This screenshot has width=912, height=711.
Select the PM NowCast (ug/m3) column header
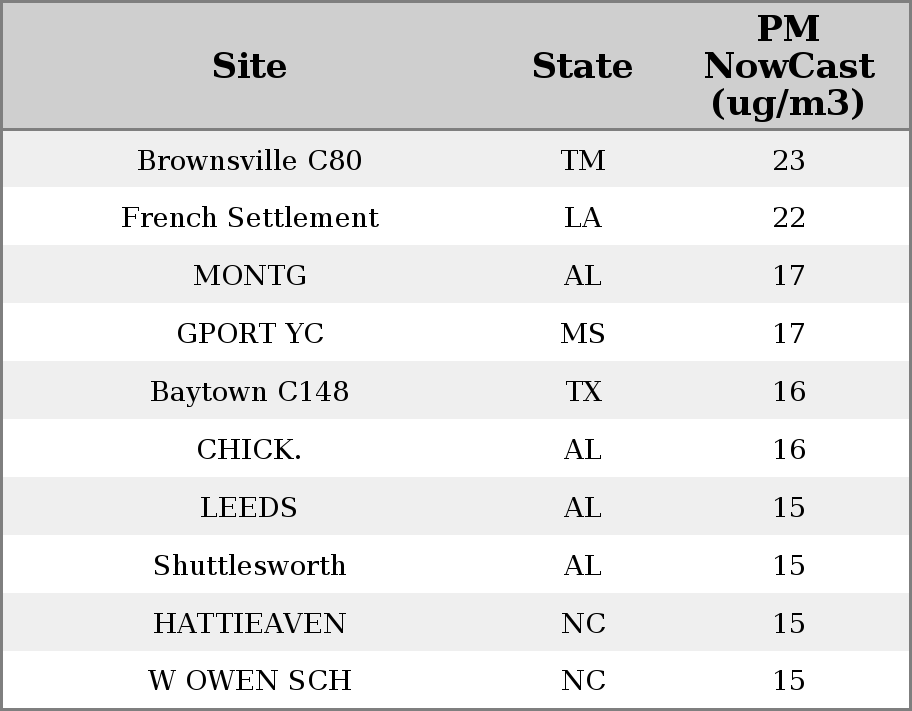click(x=788, y=66)
